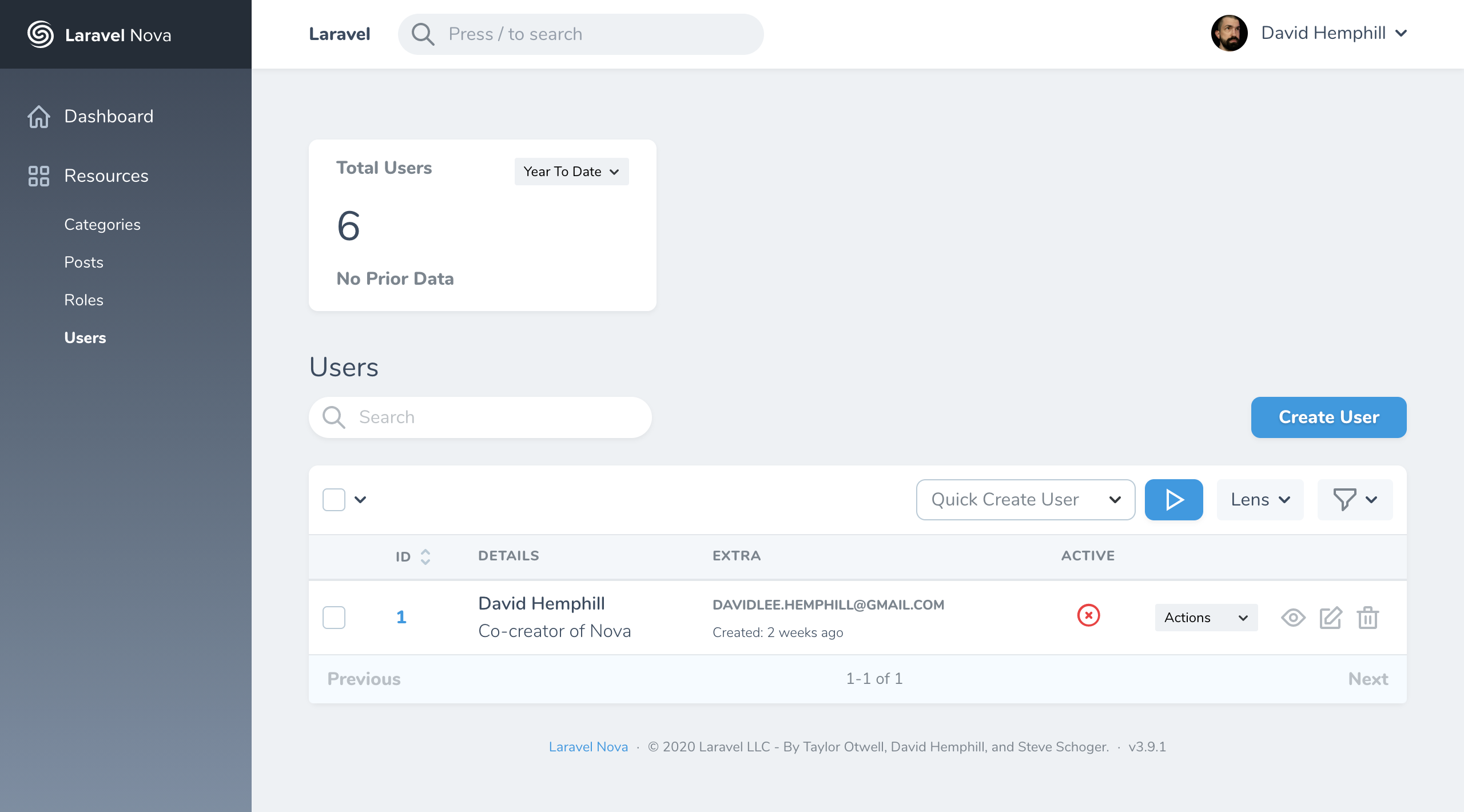1464x812 pixels.
Task: Edit user David Hemphill with pencil icon
Action: point(1331,618)
